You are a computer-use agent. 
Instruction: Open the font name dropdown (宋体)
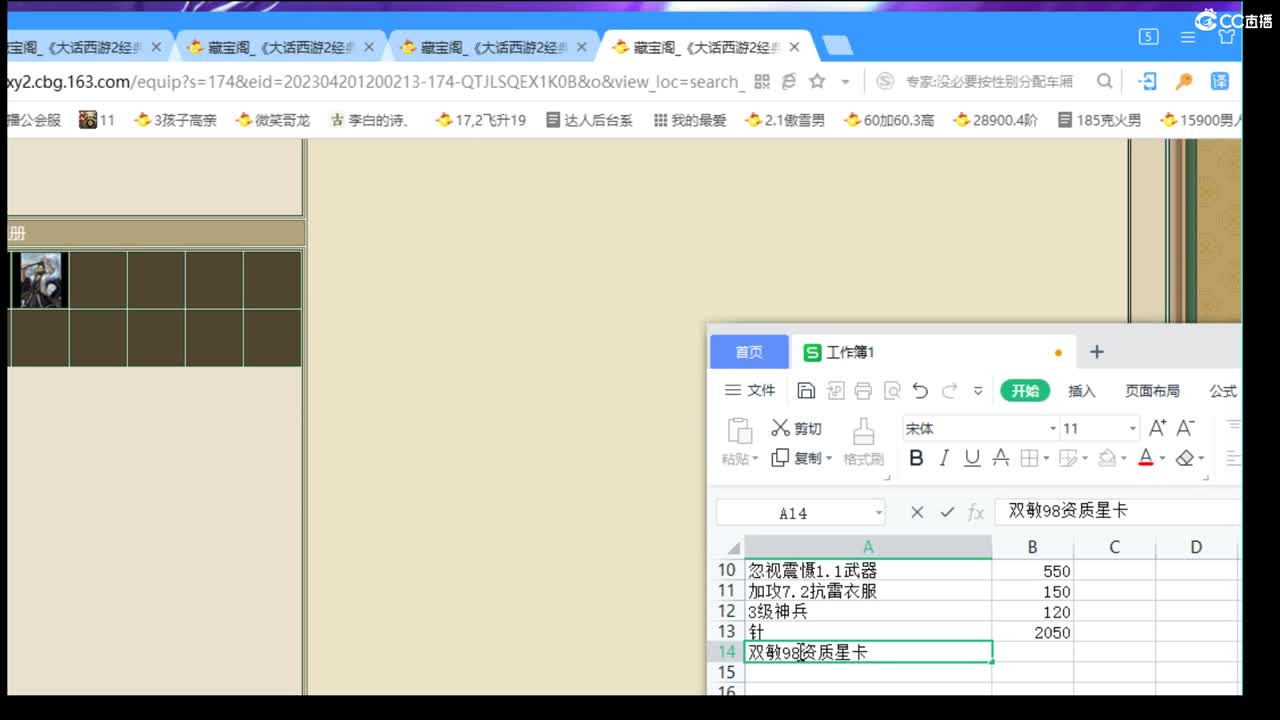[x=1052, y=429]
